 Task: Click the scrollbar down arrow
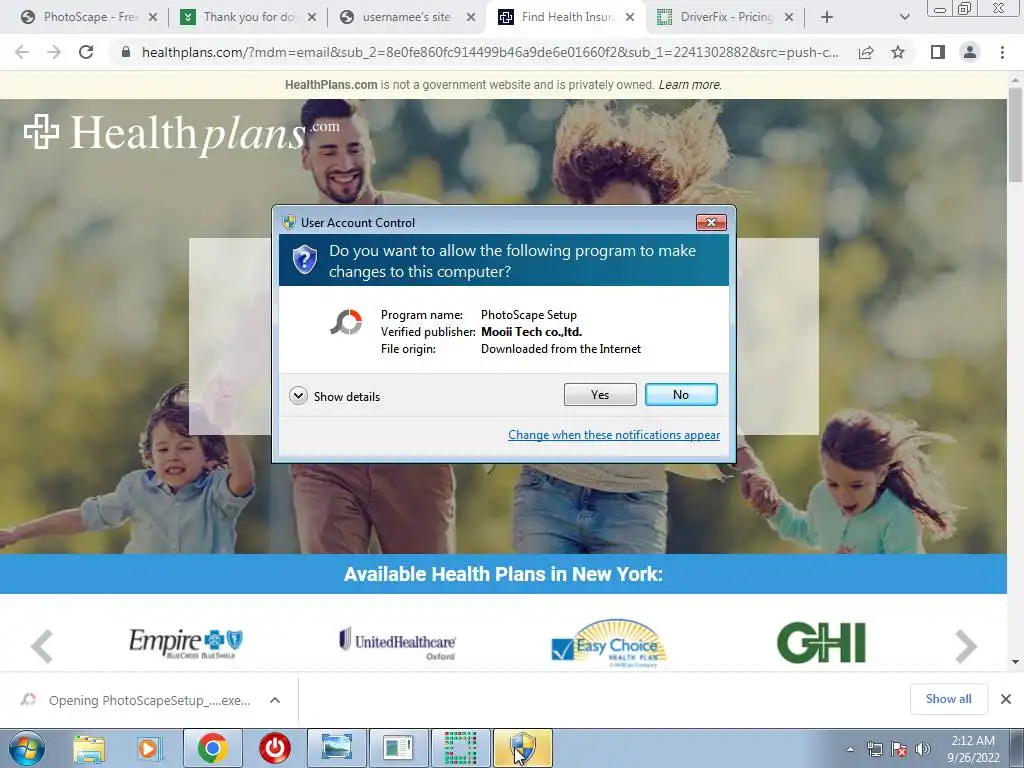coord(1015,662)
